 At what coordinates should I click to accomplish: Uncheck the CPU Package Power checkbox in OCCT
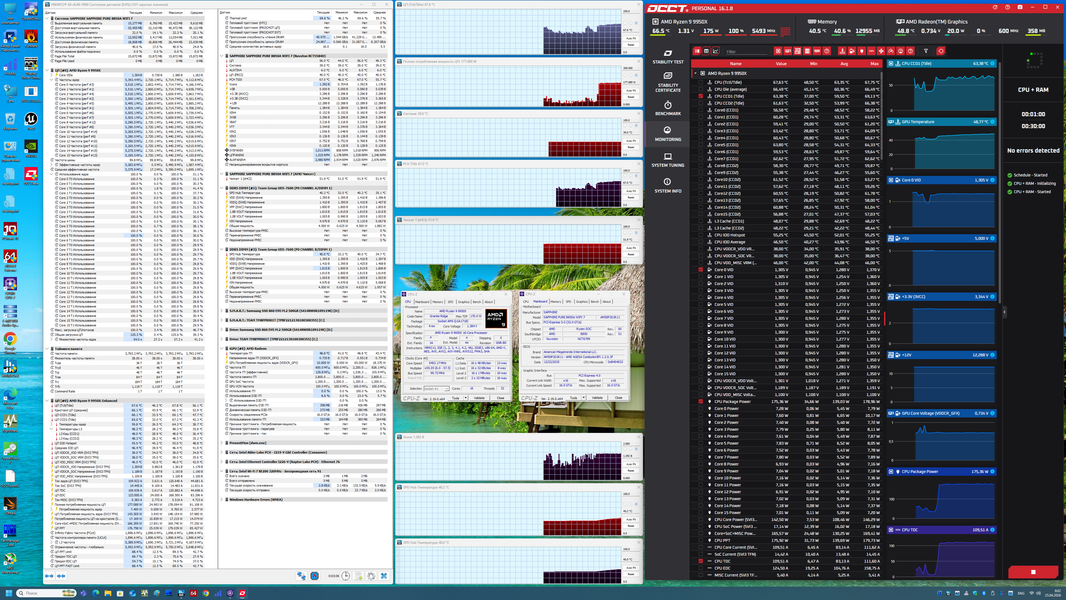pyautogui.click(x=701, y=402)
